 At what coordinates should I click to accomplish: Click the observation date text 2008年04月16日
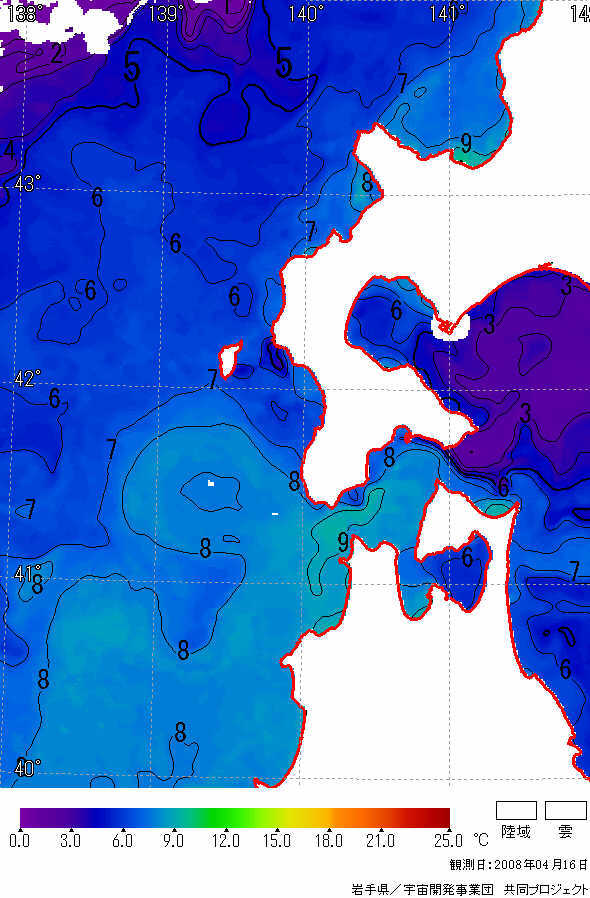(x=540, y=864)
